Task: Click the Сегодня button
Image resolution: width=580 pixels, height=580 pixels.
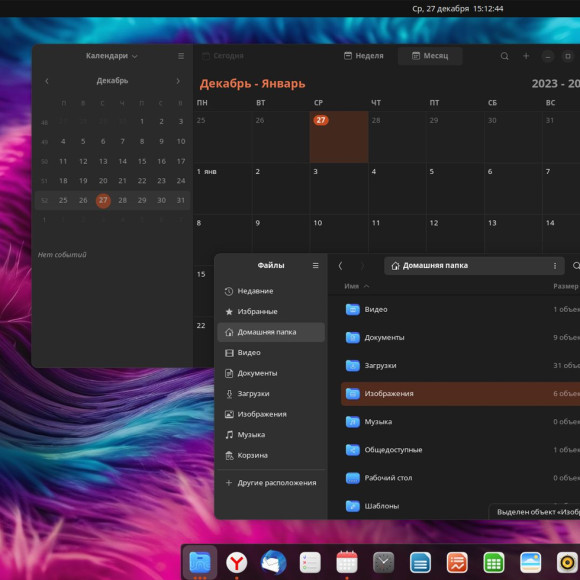Action: 223,56
